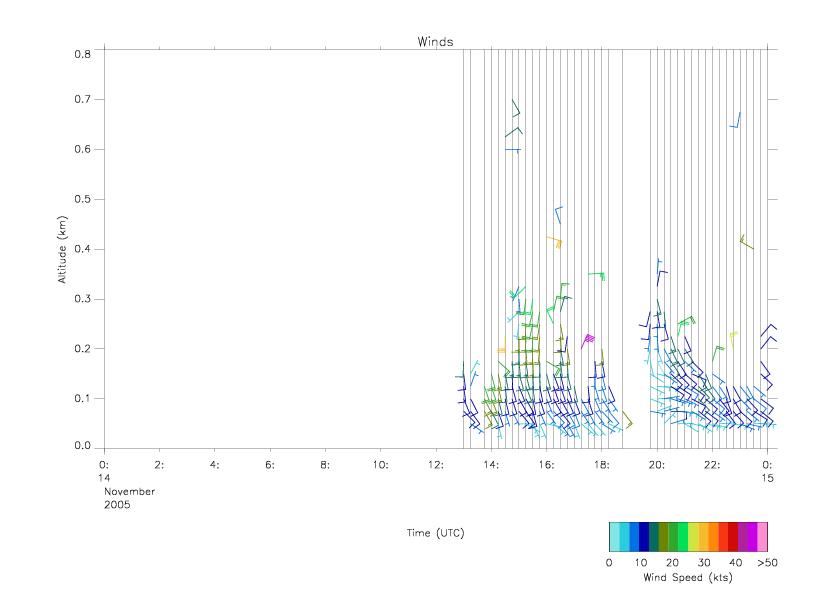This screenshot has width=827, height=611.
Task: Select the 0.6 altitude tick label
Action: pyautogui.click(x=82, y=149)
